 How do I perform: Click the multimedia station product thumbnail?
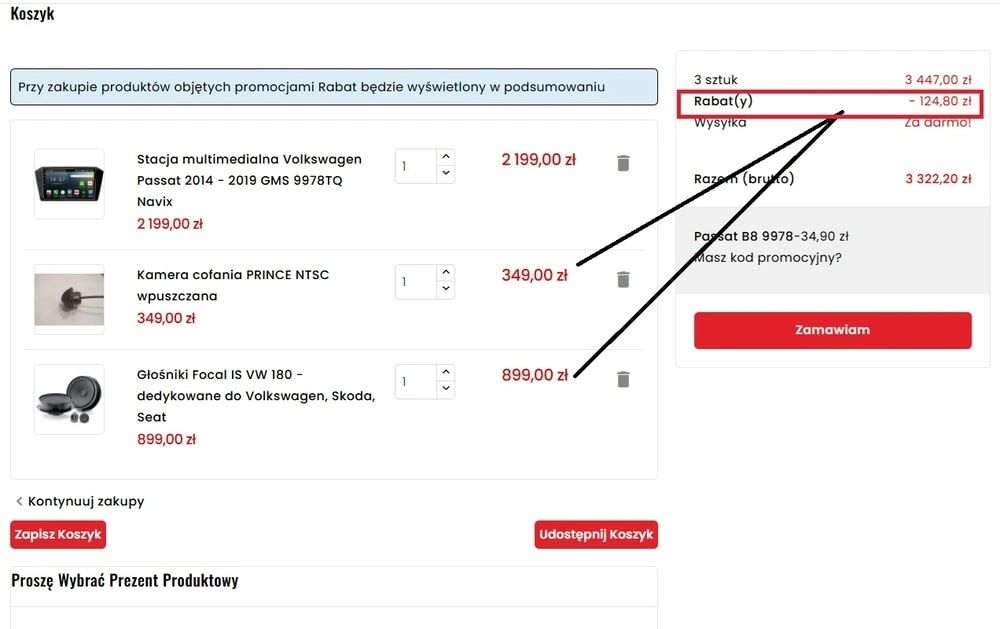[69, 184]
